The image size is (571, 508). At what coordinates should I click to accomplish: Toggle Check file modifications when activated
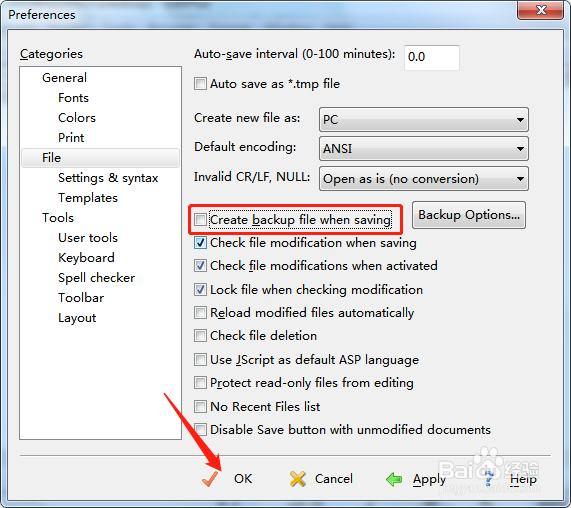(x=200, y=265)
